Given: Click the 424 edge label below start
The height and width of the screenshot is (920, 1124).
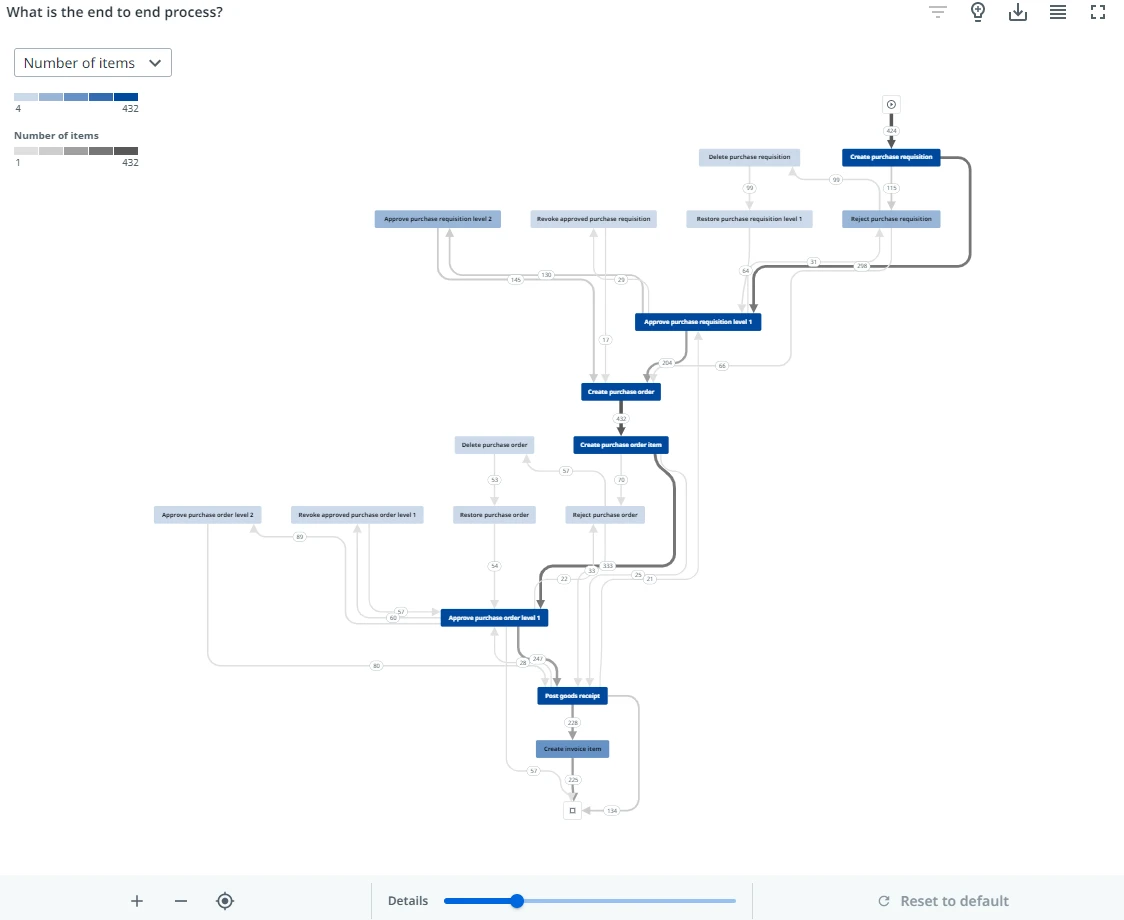Looking at the screenshot, I should point(891,131).
